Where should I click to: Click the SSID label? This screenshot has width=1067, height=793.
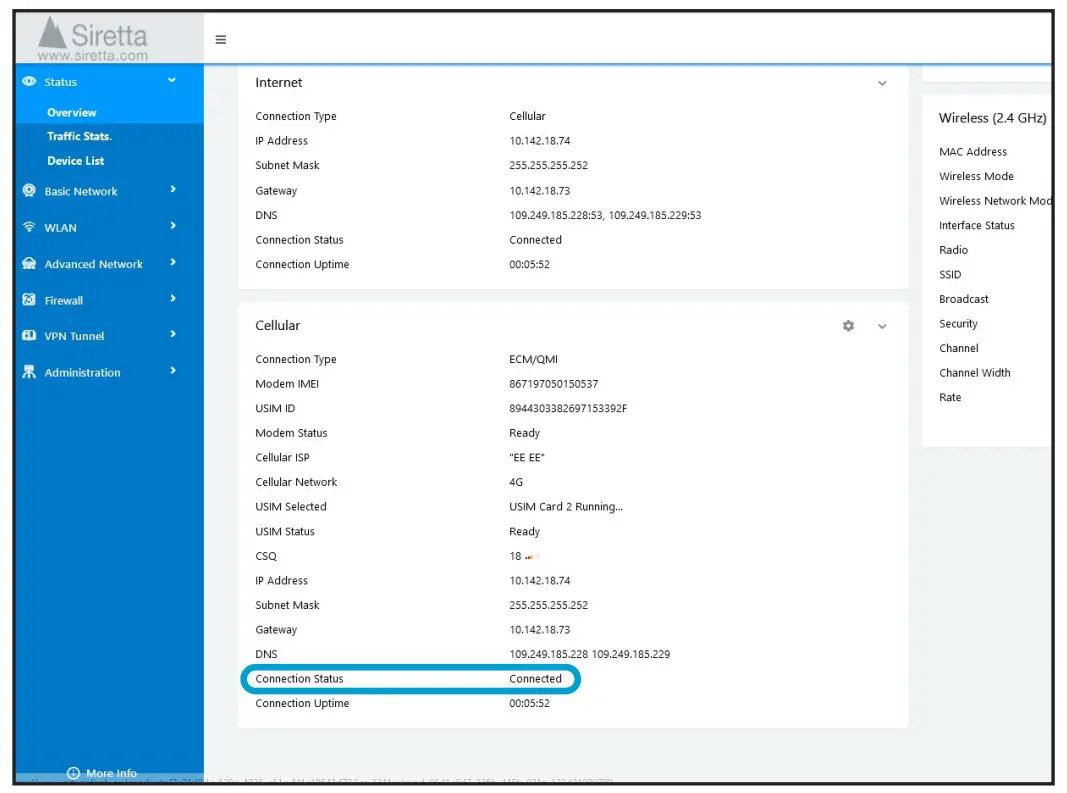tap(950, 274)
